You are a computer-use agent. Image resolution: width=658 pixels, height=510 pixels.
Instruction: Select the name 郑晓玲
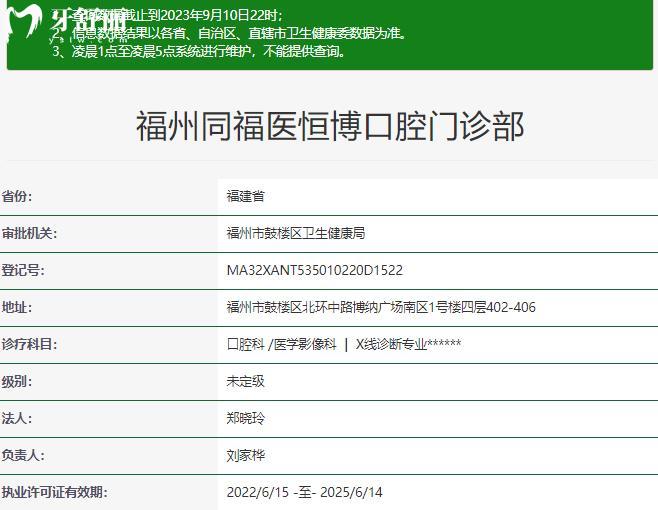tap(245, 418)
